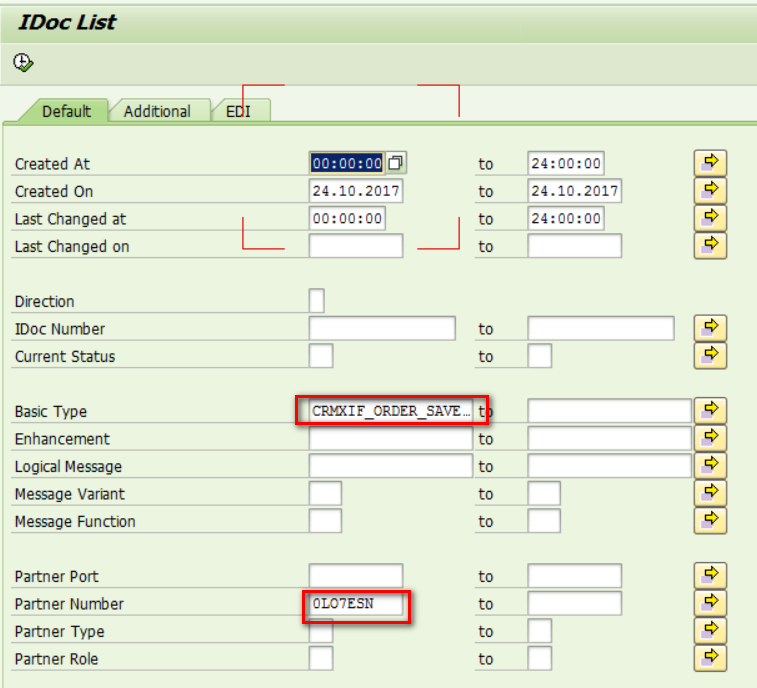Image resolution: width=757 pixels, height=688 pixels.
Task: Click the Partner Port from field
Action: click(x=356, y=576)
